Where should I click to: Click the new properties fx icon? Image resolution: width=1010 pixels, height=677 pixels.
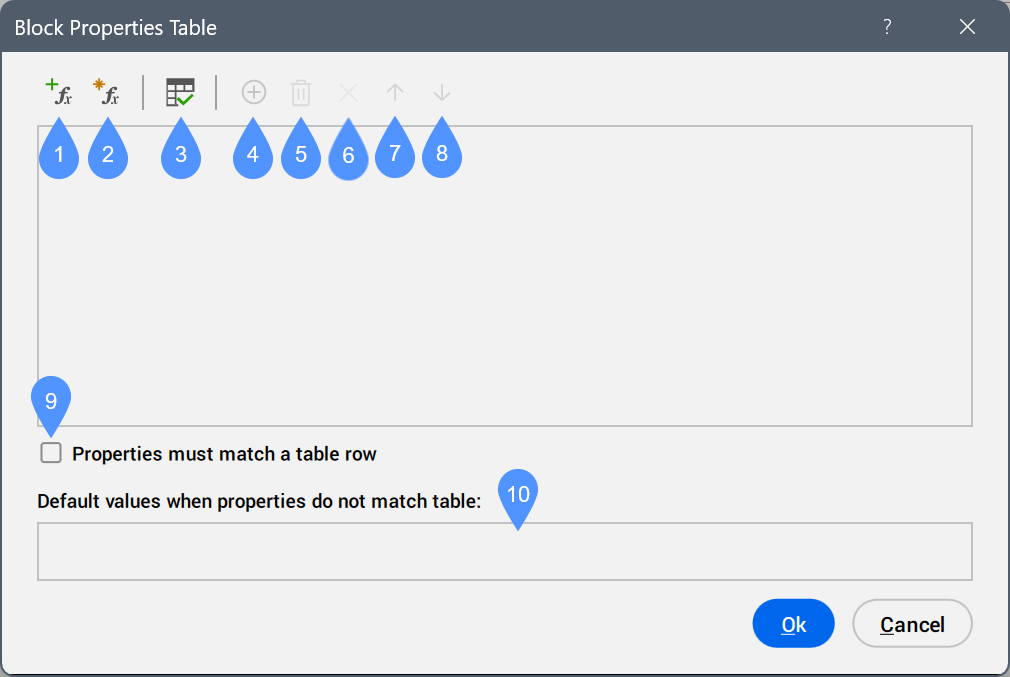(106, 93)
